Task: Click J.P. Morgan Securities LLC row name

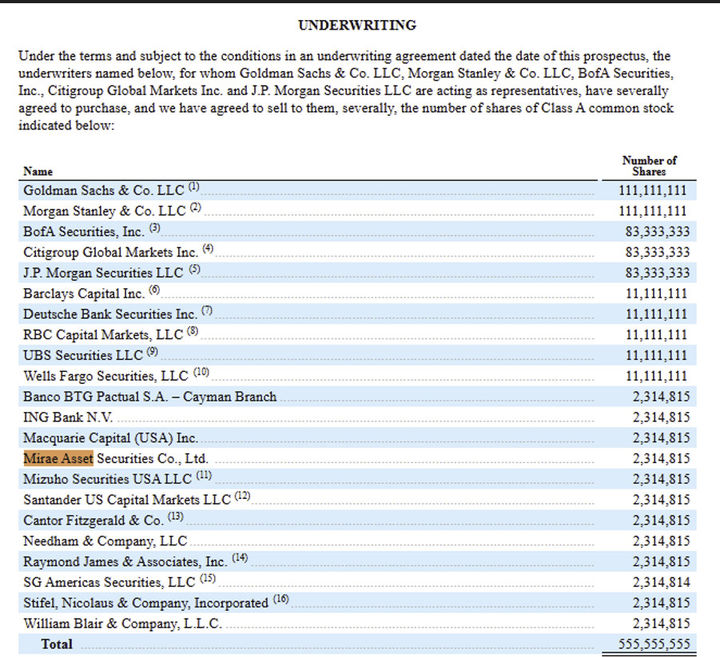Action: 103,273
